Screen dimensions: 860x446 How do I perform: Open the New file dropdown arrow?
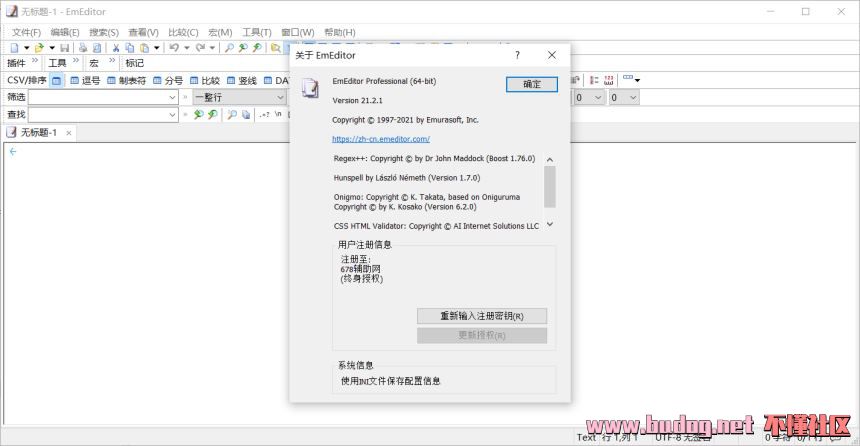tap(26, 48)
